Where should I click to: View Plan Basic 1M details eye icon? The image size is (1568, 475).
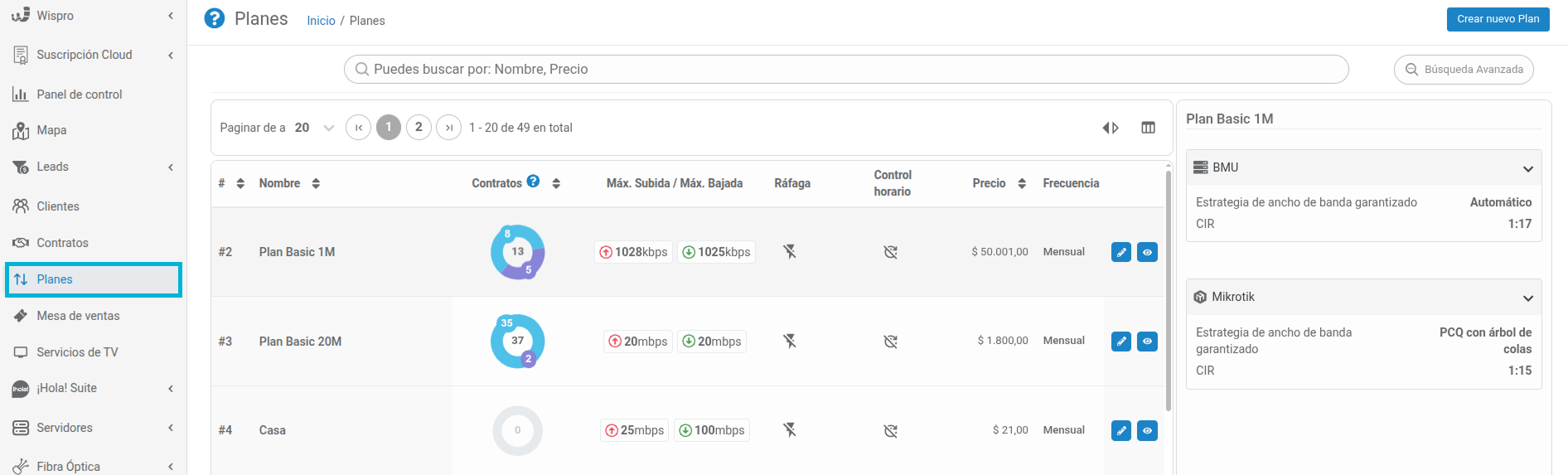tap(1147, 252)
